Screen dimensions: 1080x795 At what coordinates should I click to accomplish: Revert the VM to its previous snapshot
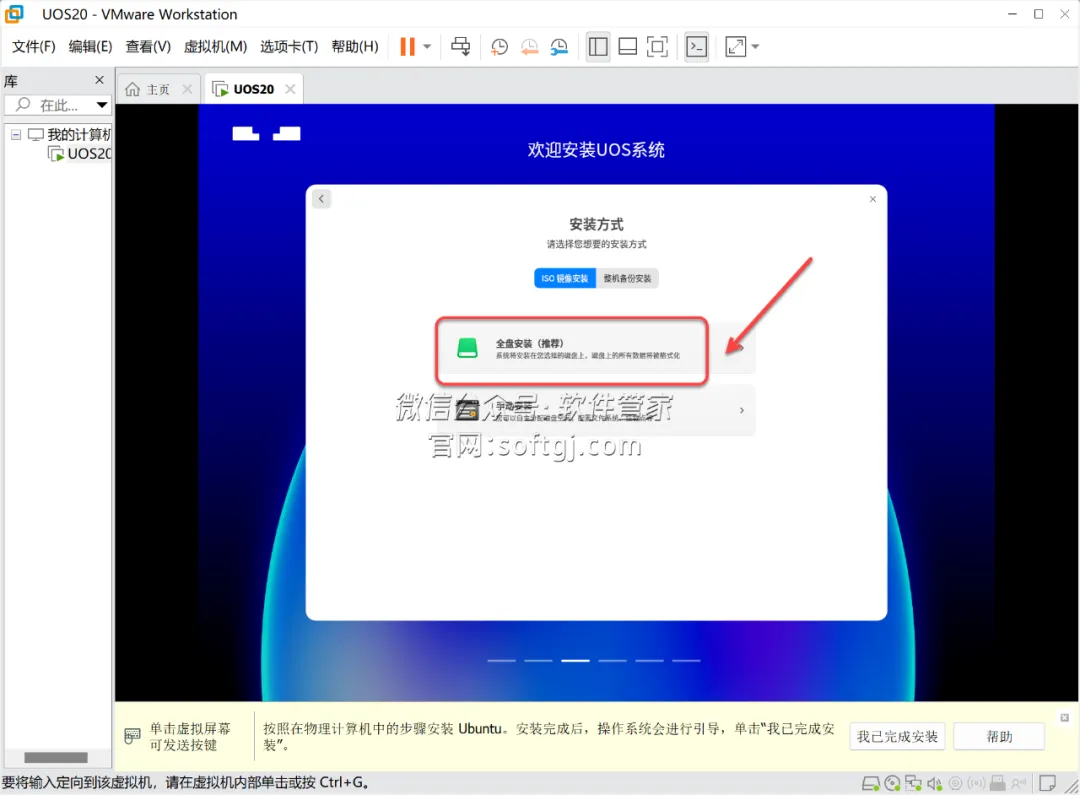tap(529, 46)
